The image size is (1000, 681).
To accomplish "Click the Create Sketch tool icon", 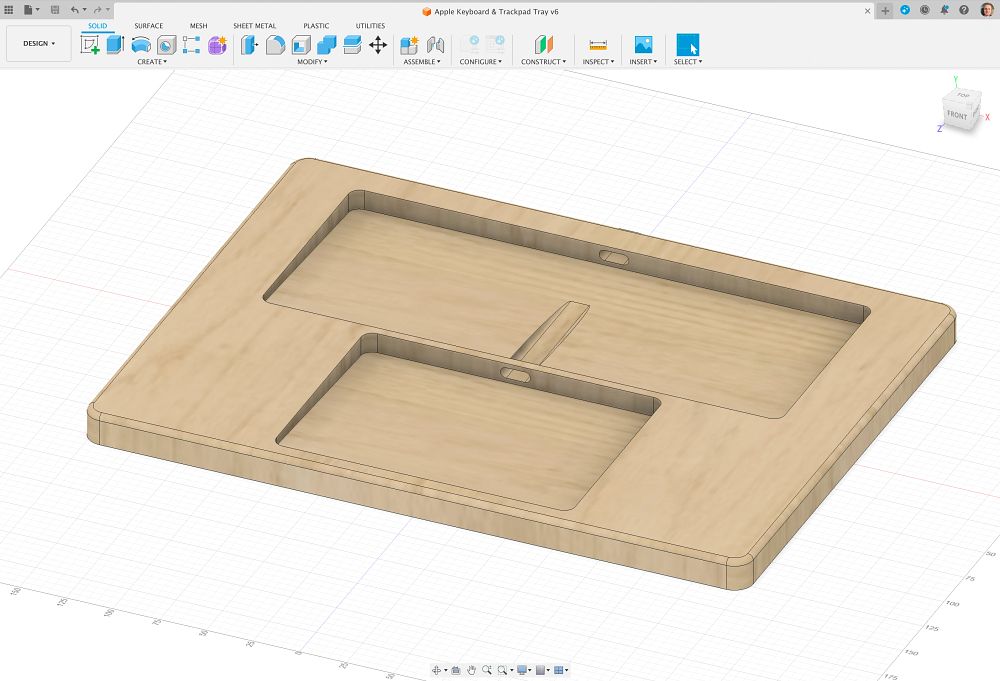I will (x=90, y=45).
